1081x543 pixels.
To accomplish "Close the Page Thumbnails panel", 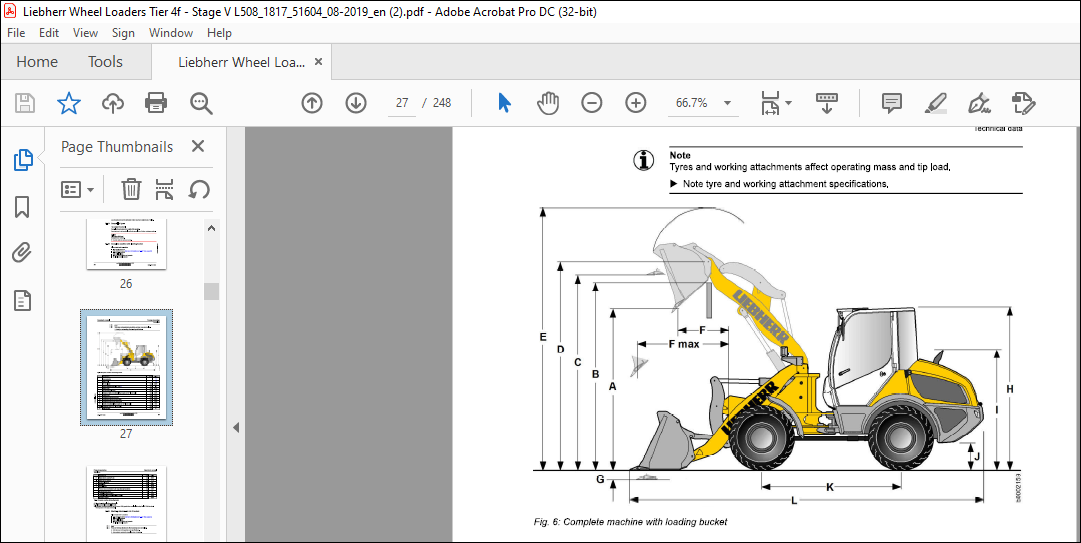I will pos(198,146).
